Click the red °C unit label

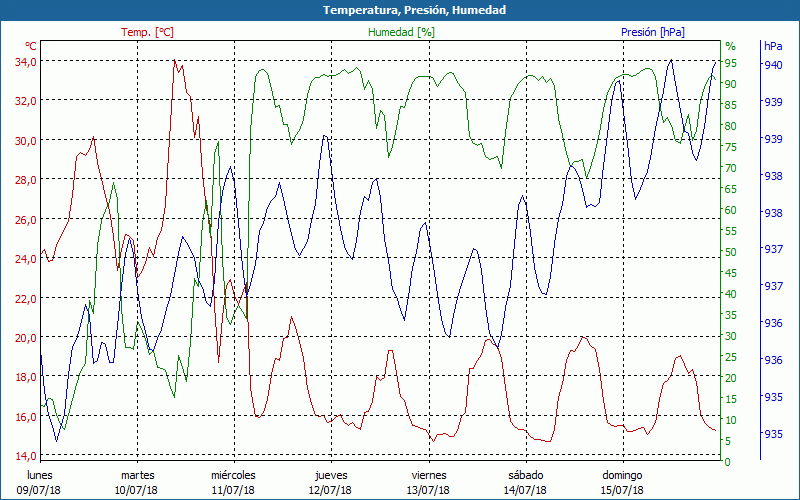pyautogui.click(x=31, y=46)
